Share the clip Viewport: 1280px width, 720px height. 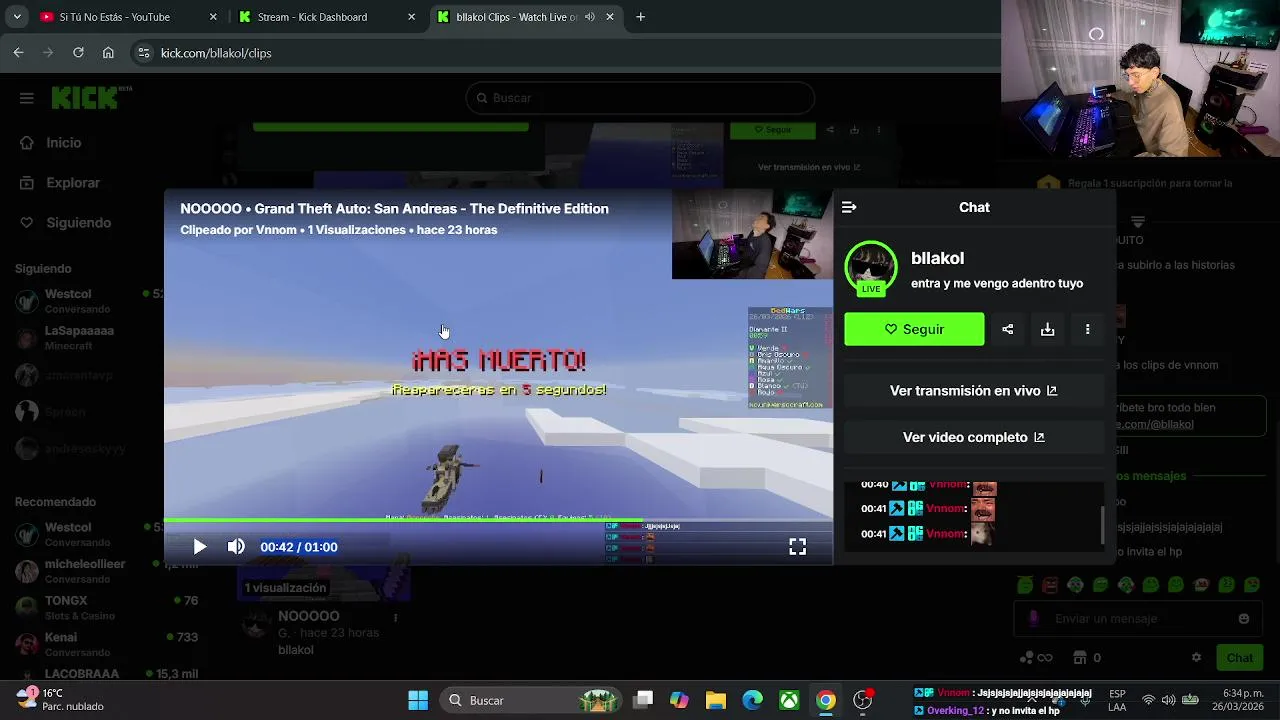coord(1007,329)
